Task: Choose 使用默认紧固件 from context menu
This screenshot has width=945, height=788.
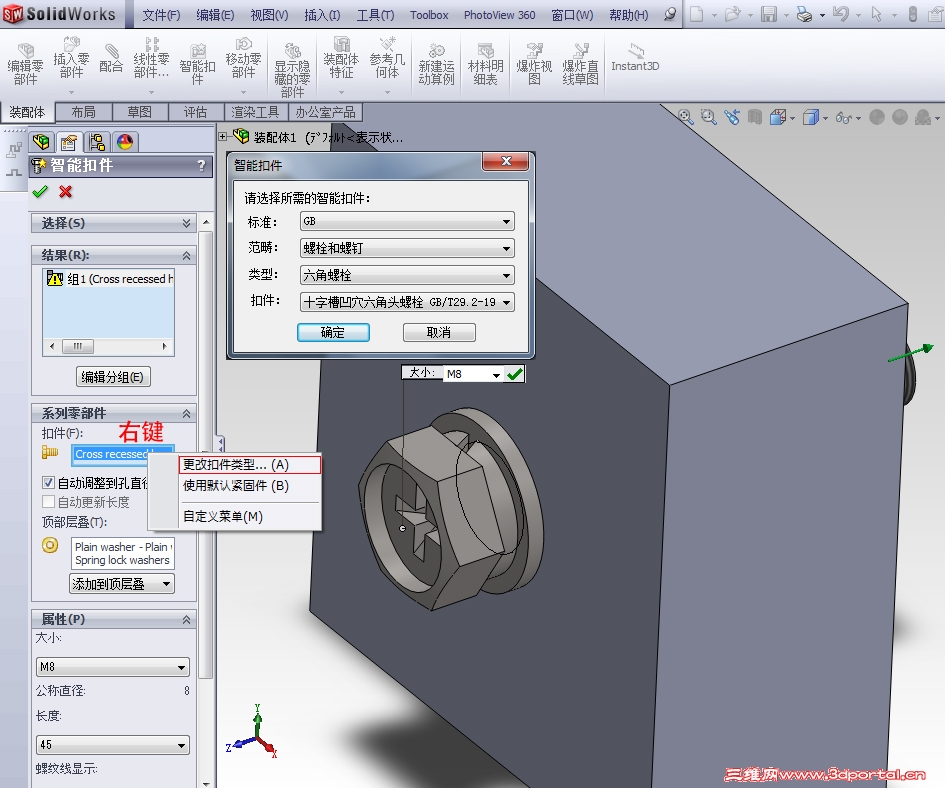Action: pos(250,485)
